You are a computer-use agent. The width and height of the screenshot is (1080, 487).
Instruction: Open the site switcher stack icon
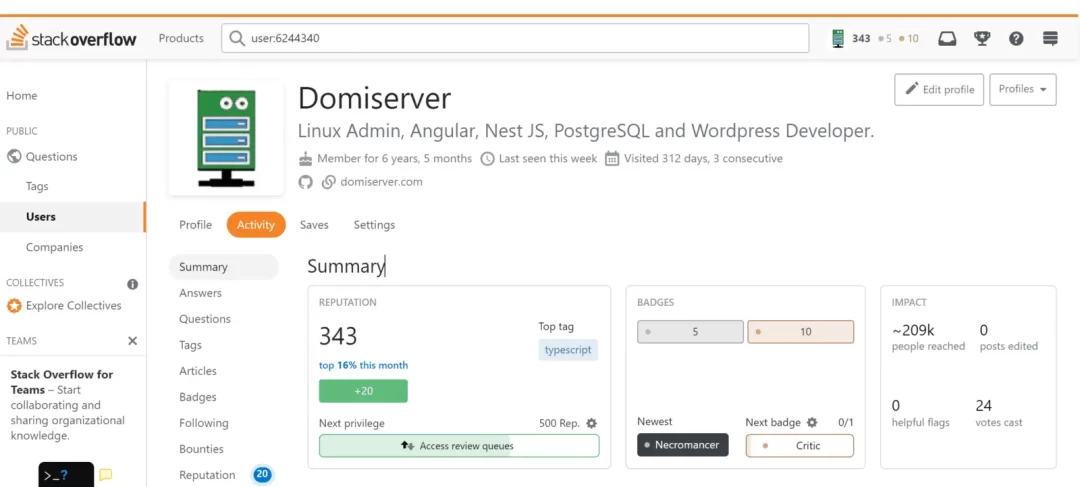click(x=1050, y=39)
